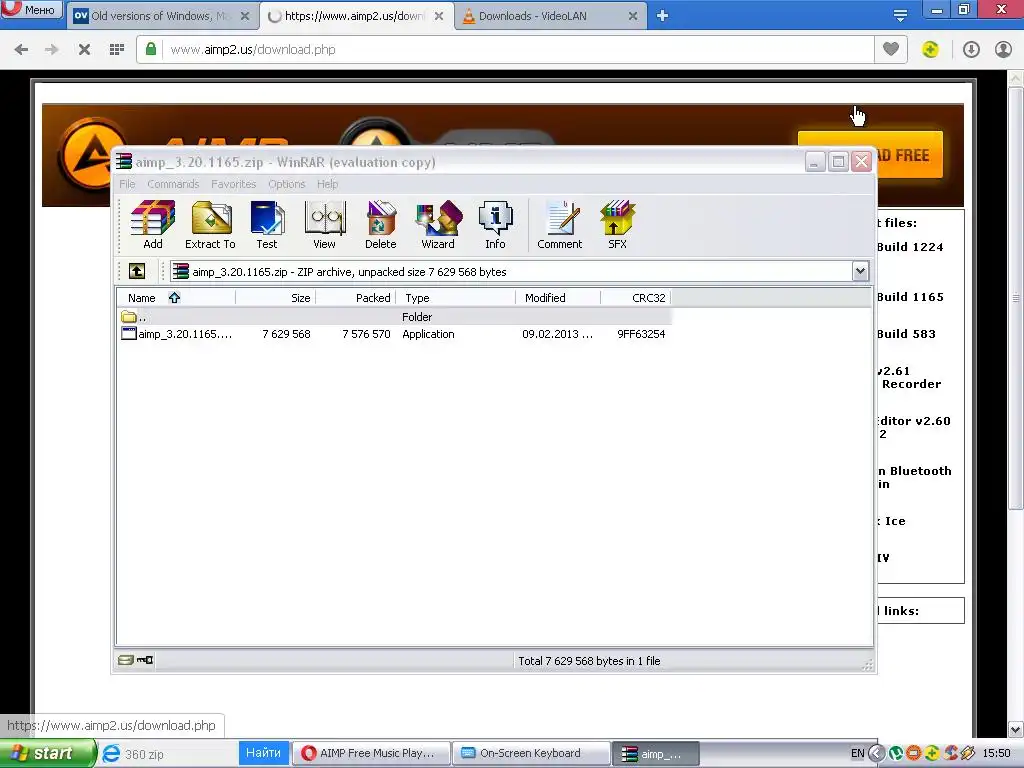Click the Internet Explorer quick launch icon
The width and height of the screenshot is (1024, 768).
[112, 754]
